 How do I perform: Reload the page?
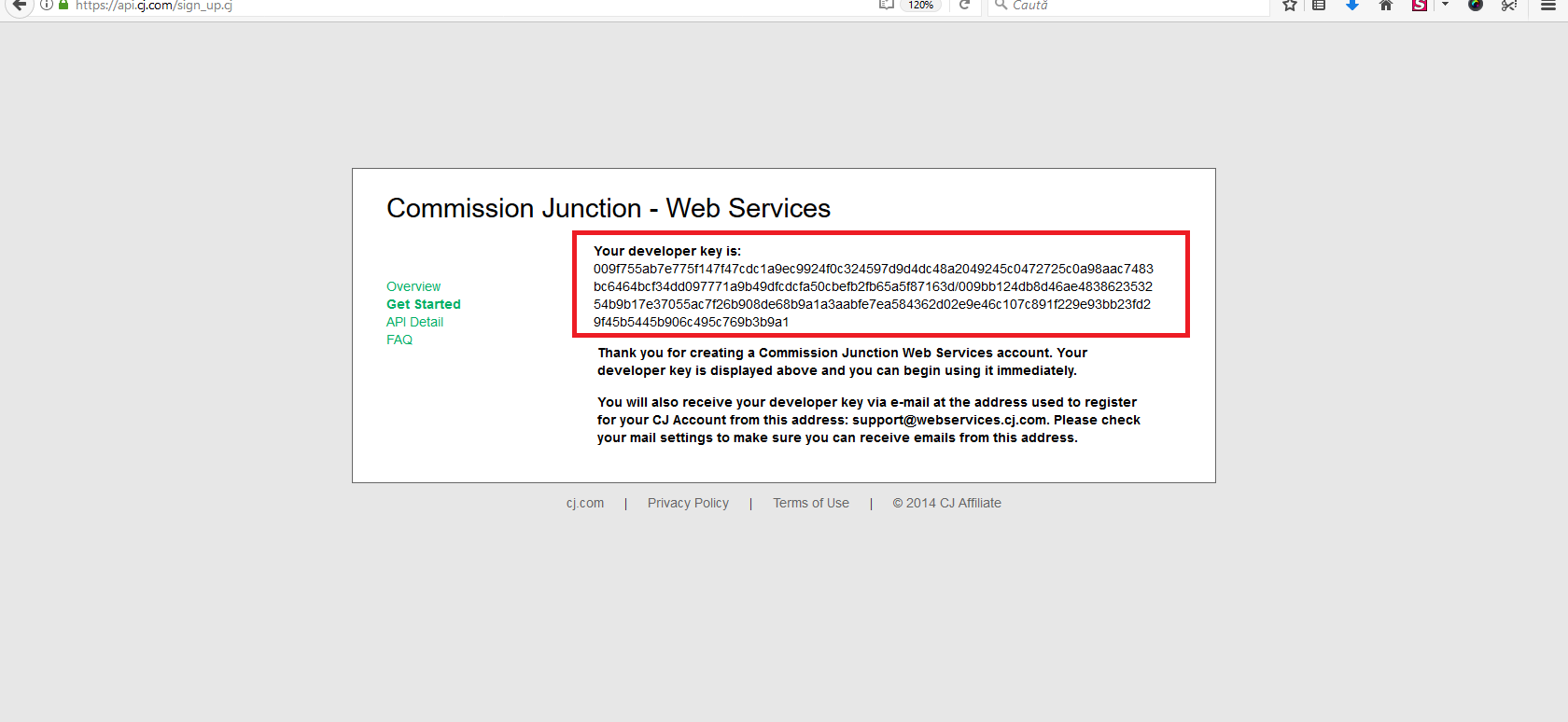964,5
